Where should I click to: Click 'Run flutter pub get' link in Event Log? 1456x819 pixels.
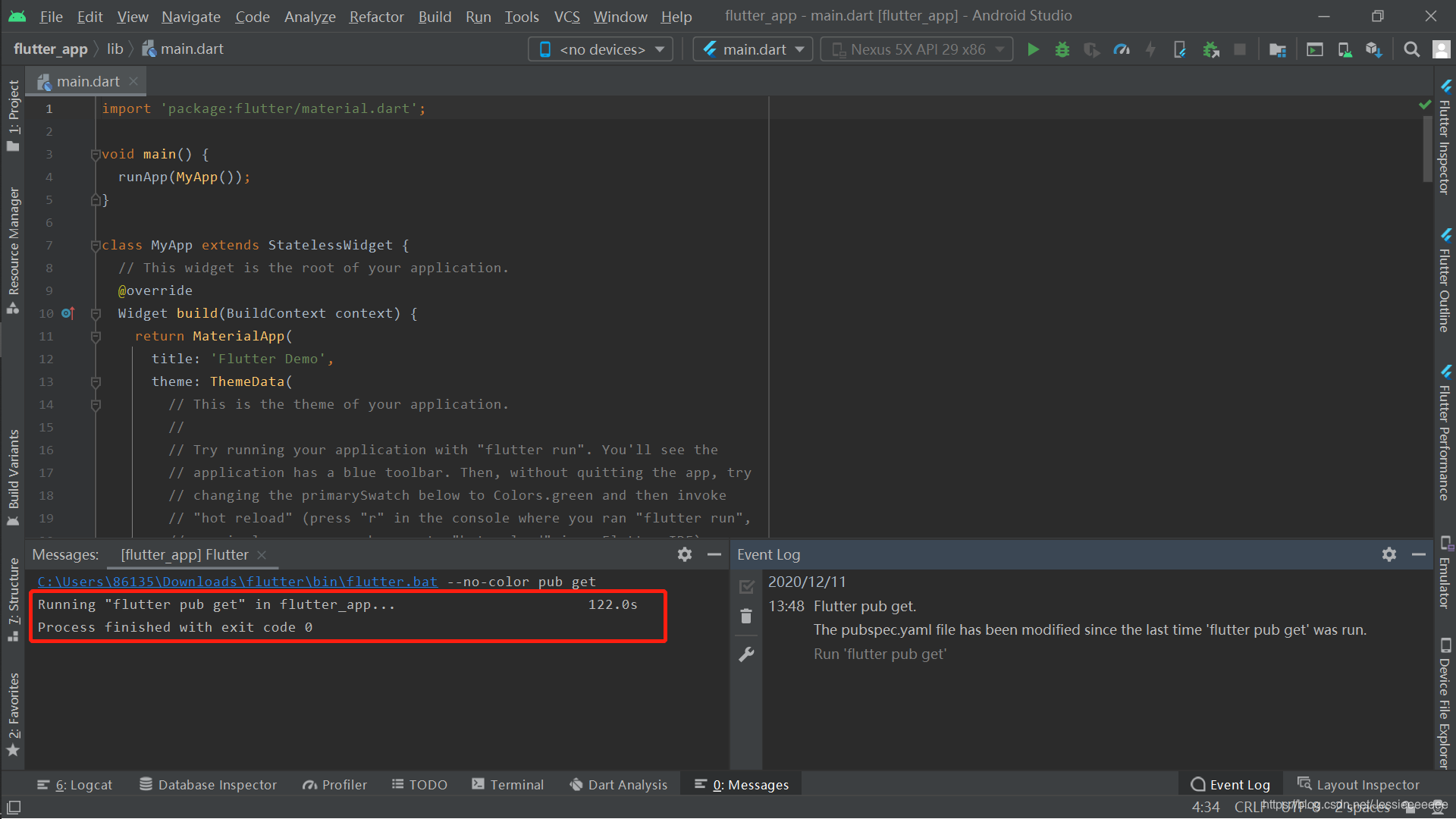click(880, 653)
